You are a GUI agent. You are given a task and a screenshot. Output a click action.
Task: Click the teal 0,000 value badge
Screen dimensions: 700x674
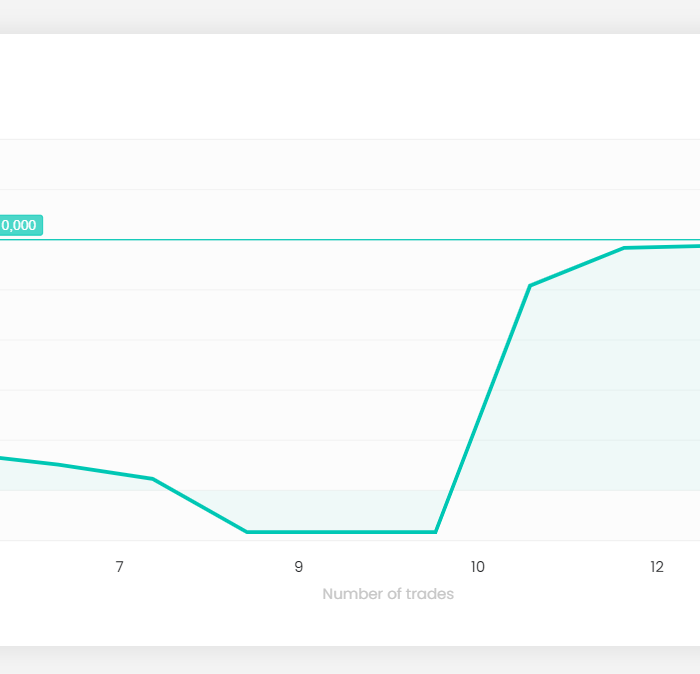click(x=21, y=225)
